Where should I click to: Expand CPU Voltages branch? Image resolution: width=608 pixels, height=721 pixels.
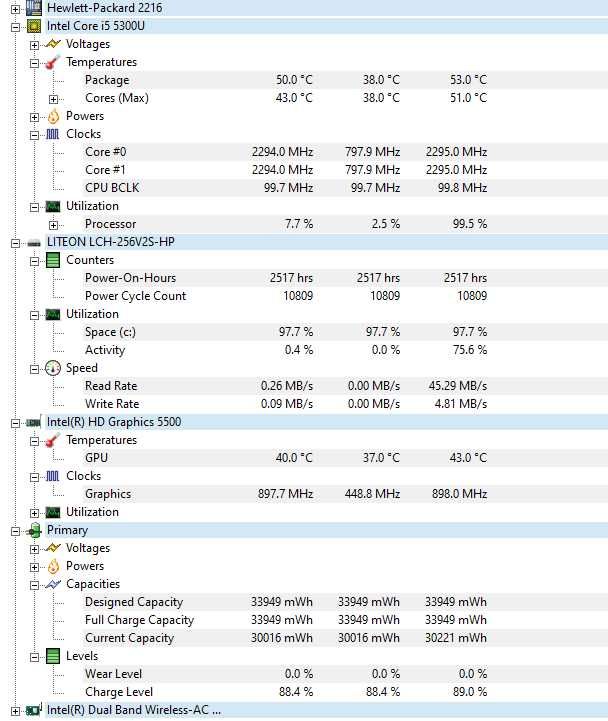pos(34,45)
